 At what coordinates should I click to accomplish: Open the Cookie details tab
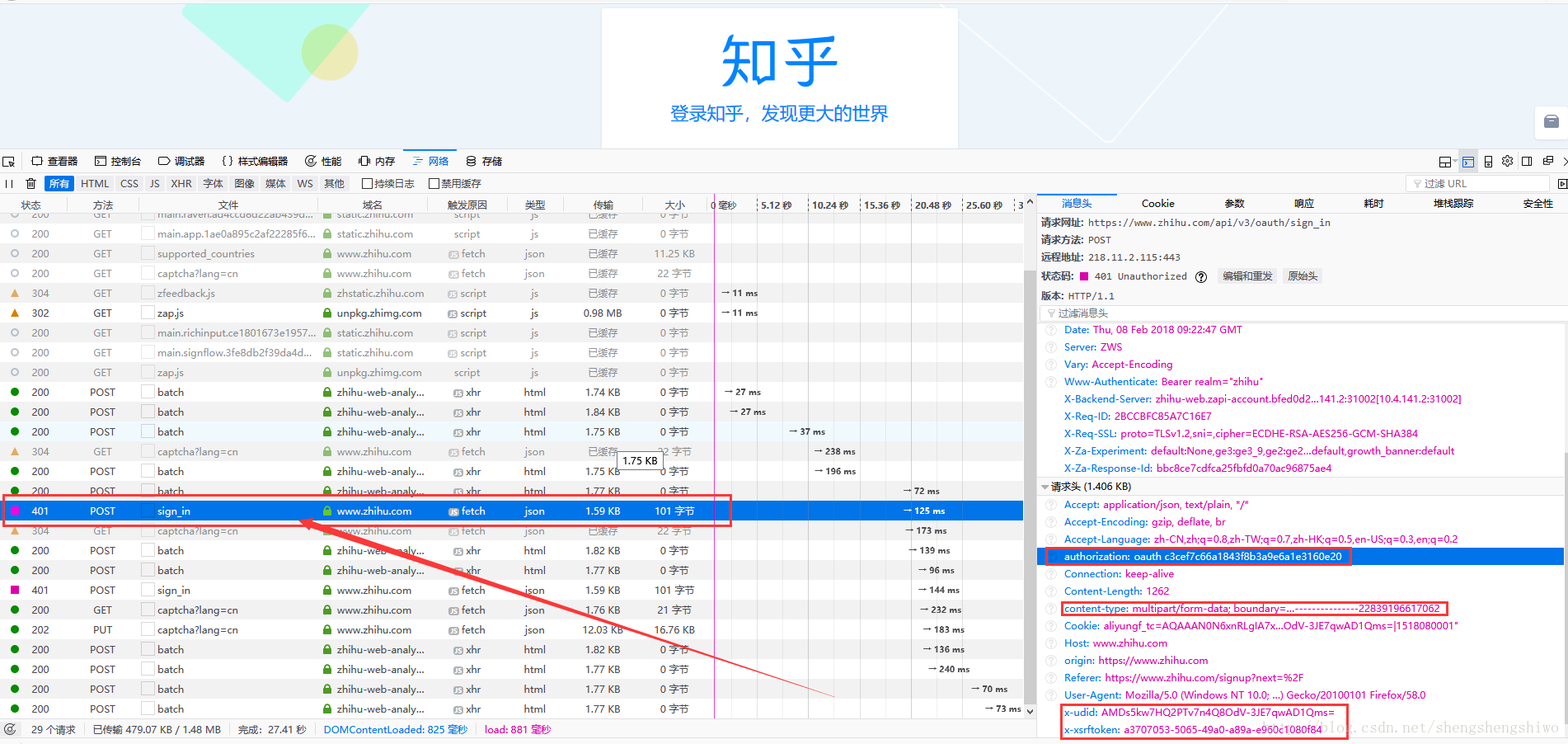[1157, 204]
